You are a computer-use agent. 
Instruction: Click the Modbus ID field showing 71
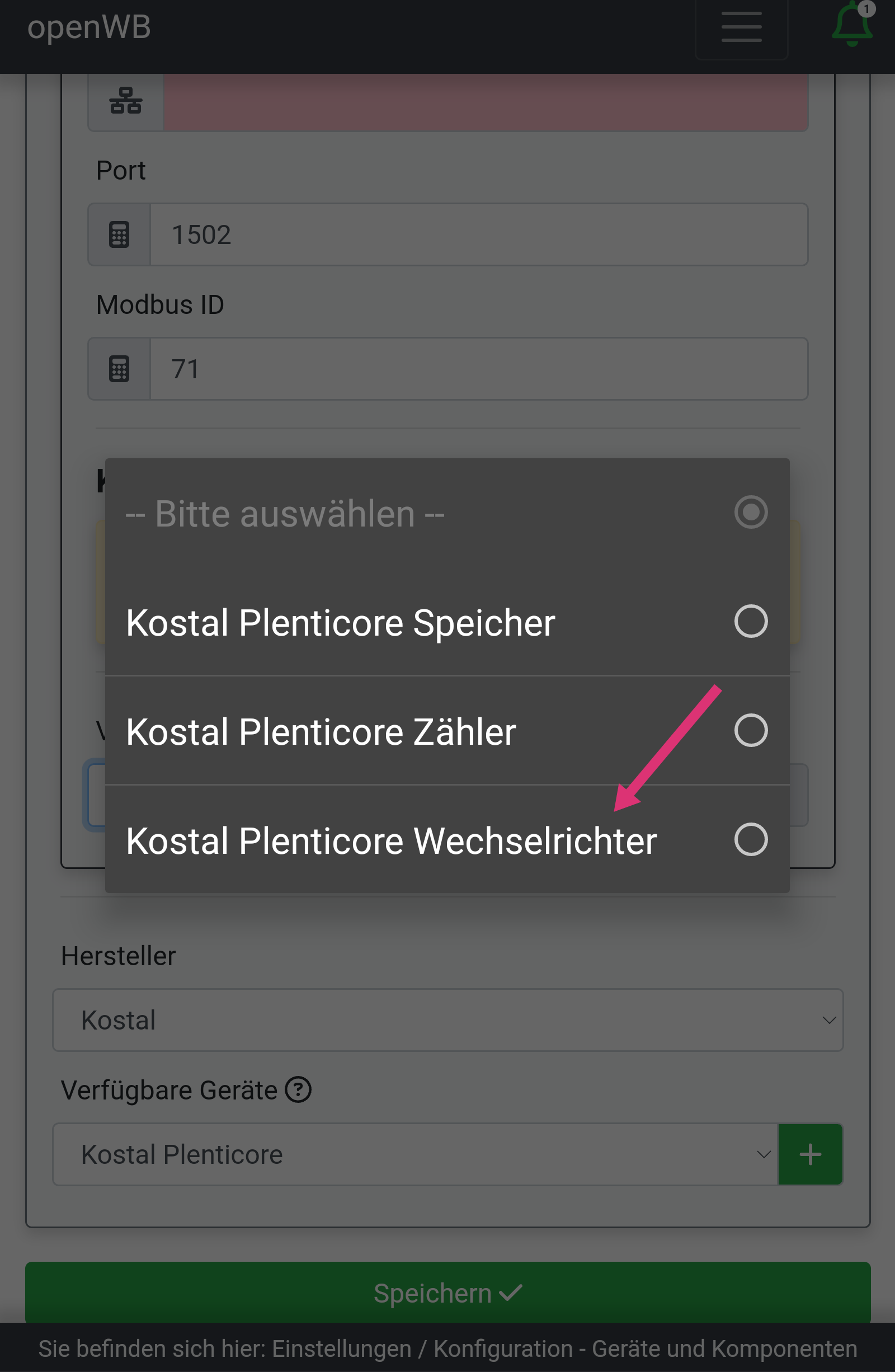point(478,369)
